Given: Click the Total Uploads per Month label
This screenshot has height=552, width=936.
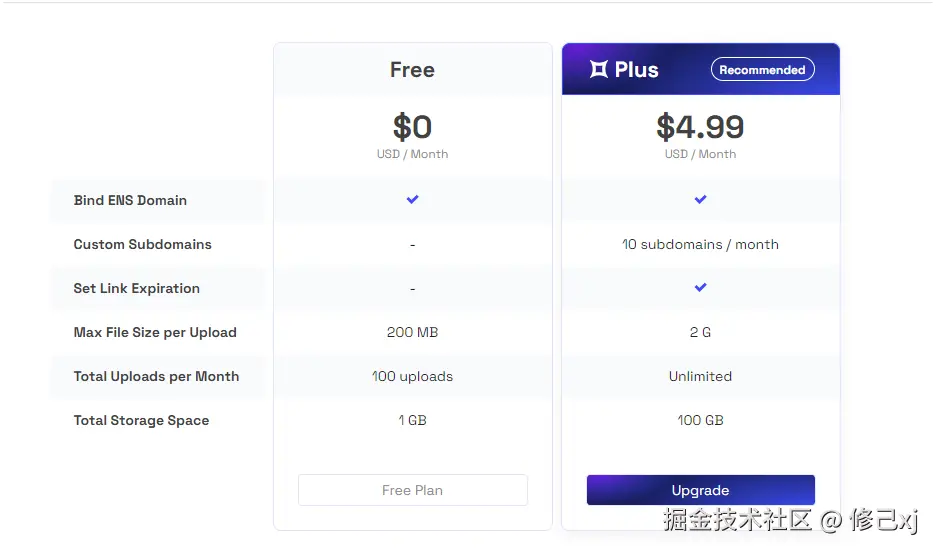Looking at the screenshot, I should coord(156,376).
